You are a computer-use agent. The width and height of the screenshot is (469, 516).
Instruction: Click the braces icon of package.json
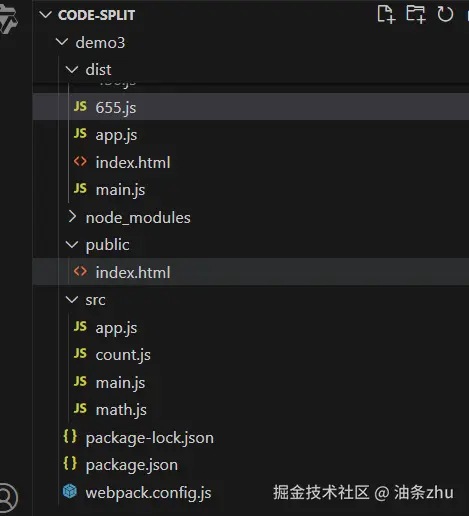tap(70, 464)
